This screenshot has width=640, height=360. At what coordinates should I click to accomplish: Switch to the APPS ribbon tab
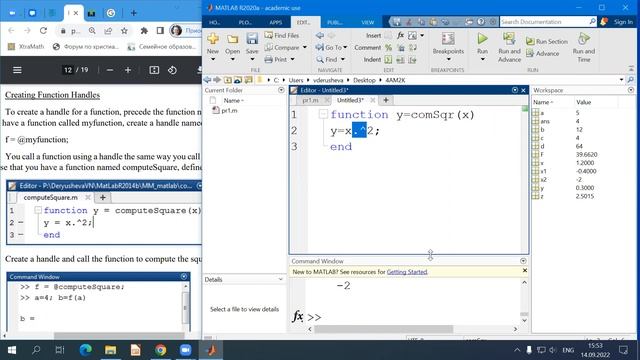(x=276, y=22)
